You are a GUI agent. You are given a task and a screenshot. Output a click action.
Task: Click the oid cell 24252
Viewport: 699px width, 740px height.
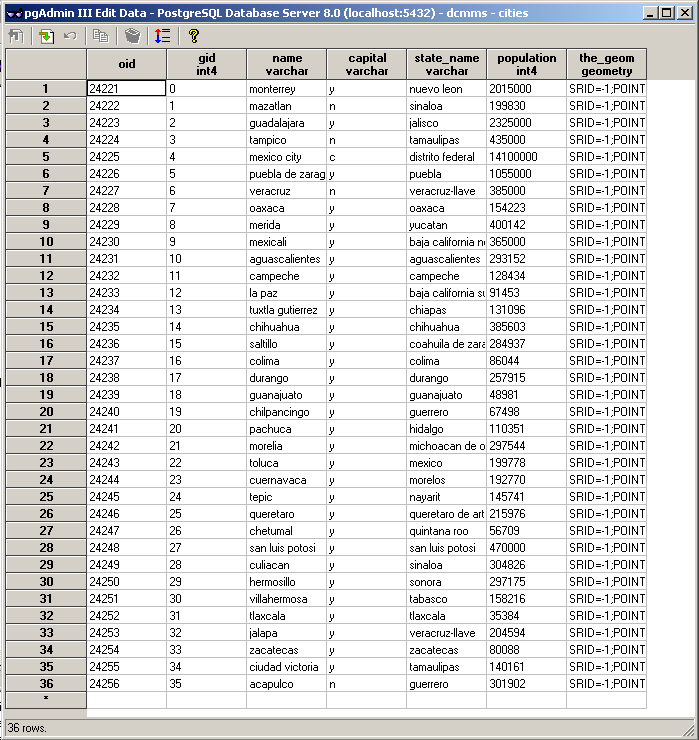126,615
